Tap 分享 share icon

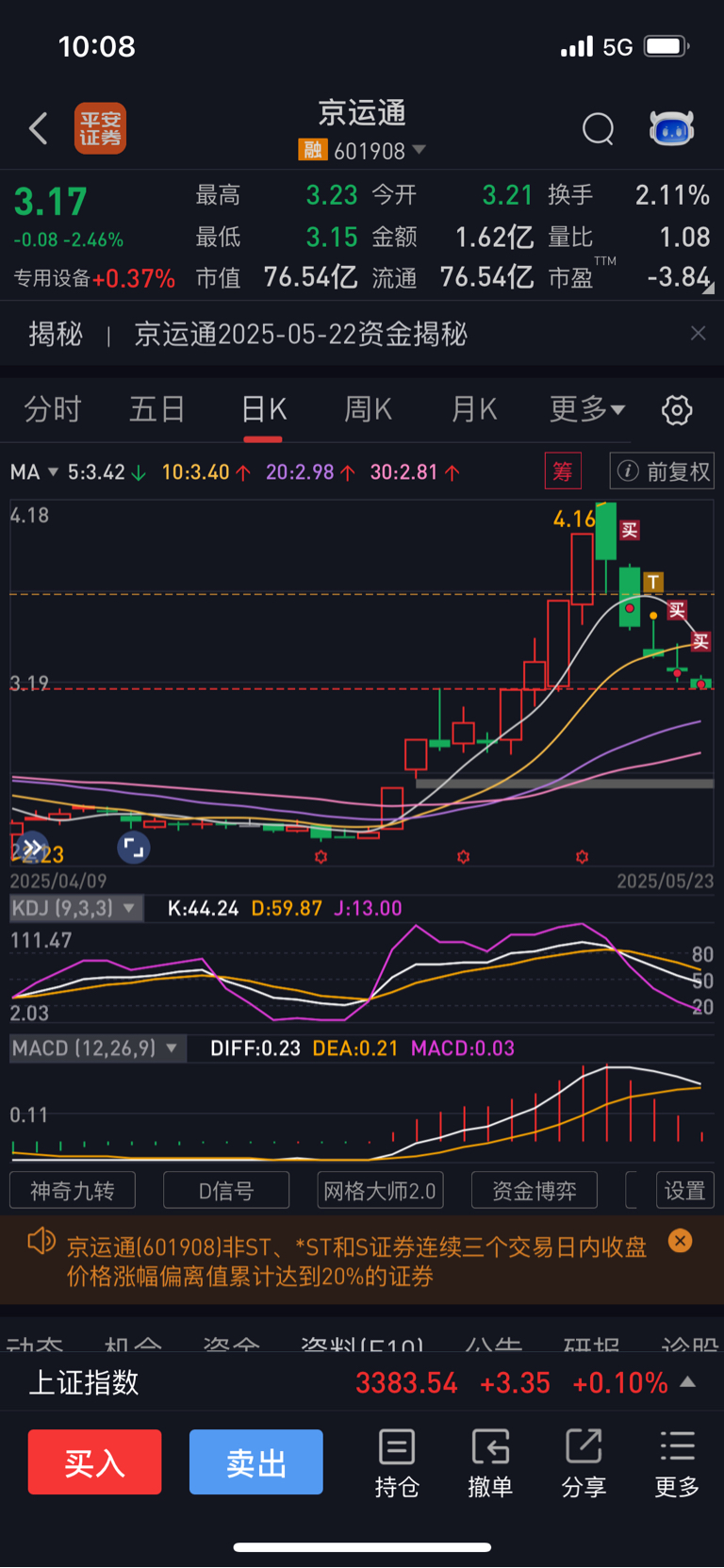tap(584, 1462)
